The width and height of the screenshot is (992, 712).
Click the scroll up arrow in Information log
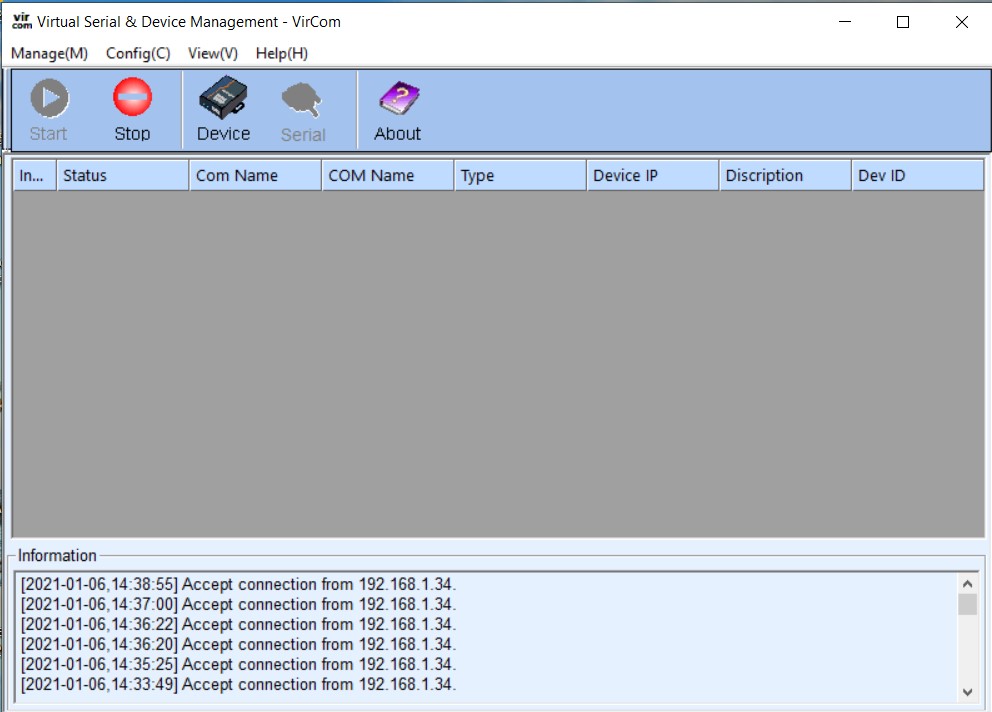[x=967, y=584]
